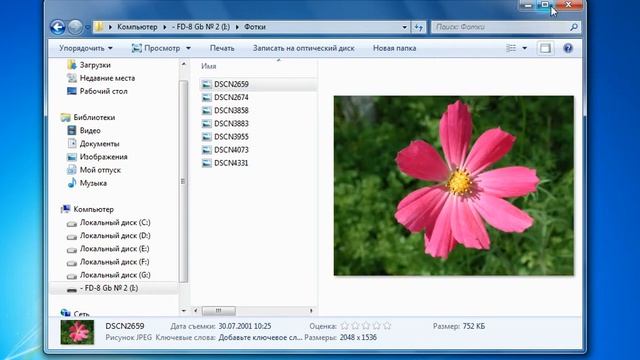Select the file DSCN3858

pyautogui.click(x=231, y=110)
